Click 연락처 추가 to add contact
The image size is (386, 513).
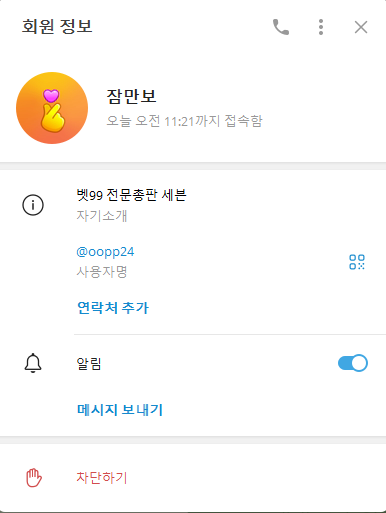pos(113,307)
